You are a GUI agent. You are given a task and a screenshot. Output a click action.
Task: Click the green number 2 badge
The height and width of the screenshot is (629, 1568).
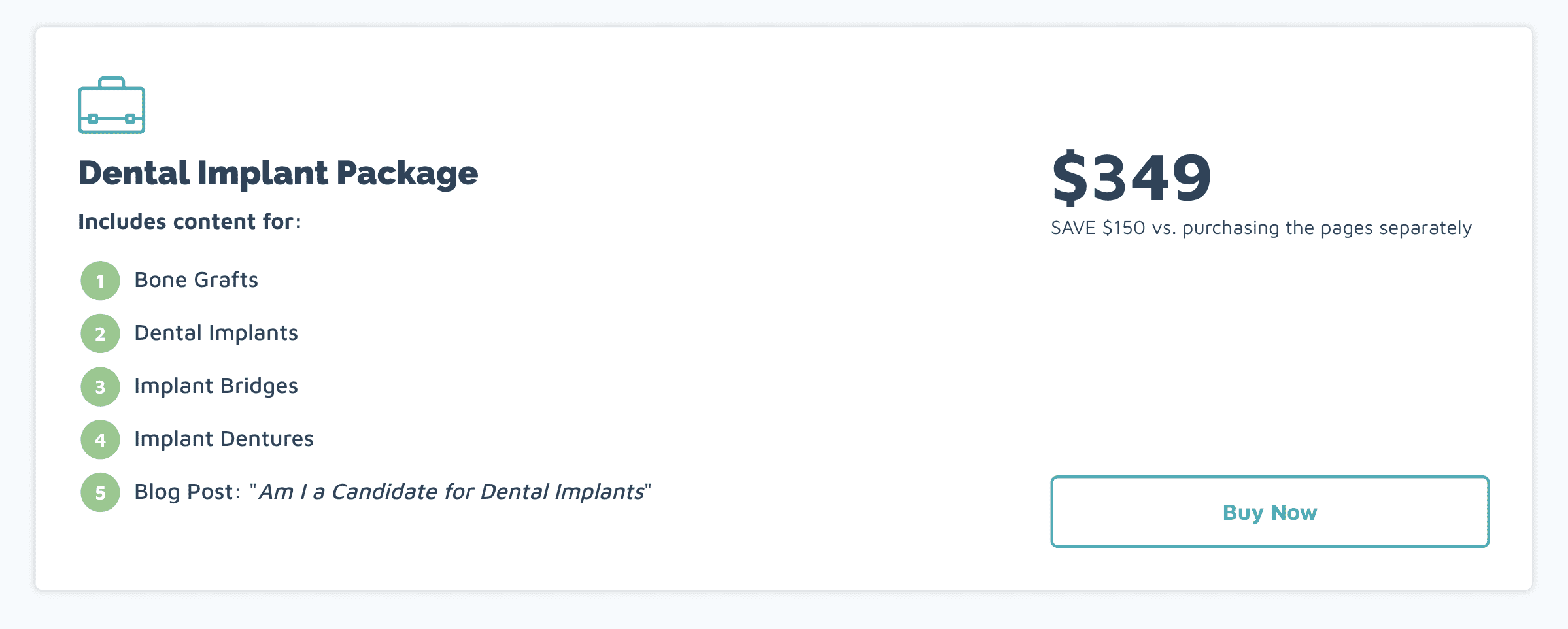point(100,333)
